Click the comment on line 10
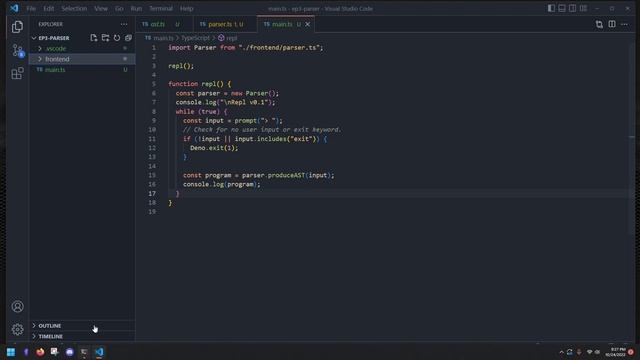Screen dimensions: 640x360 262,130
